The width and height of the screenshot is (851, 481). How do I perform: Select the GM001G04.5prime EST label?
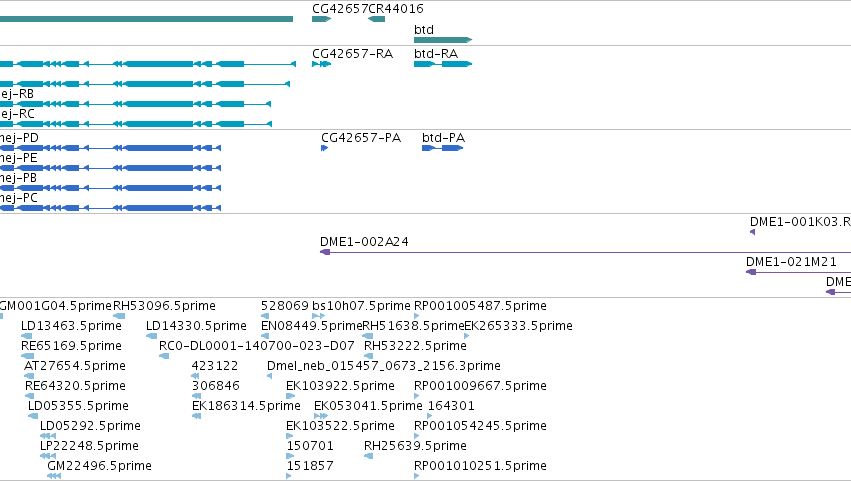(x=55, y=306)
